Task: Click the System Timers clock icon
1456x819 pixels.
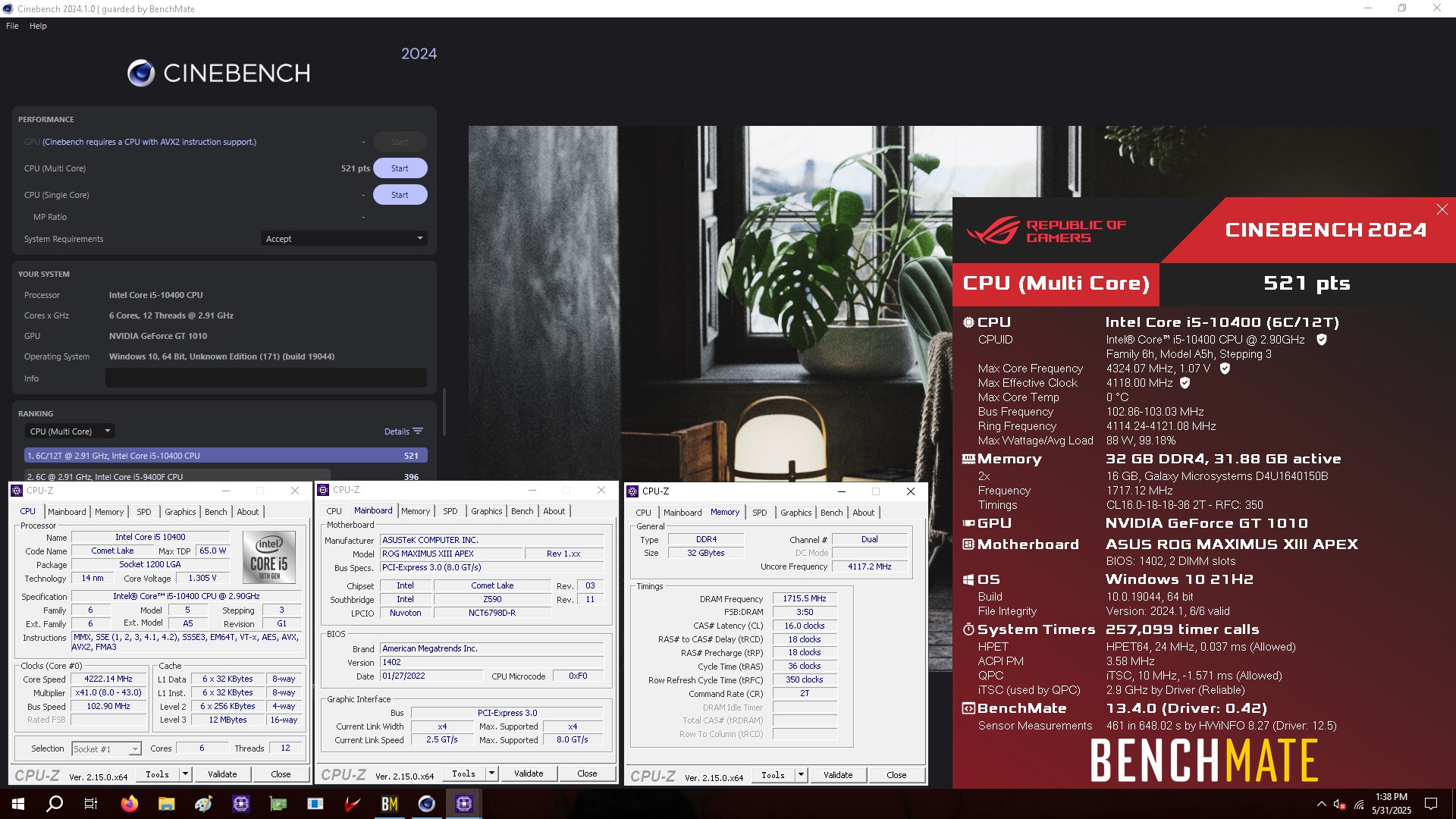Action: [x=968, y=629]
